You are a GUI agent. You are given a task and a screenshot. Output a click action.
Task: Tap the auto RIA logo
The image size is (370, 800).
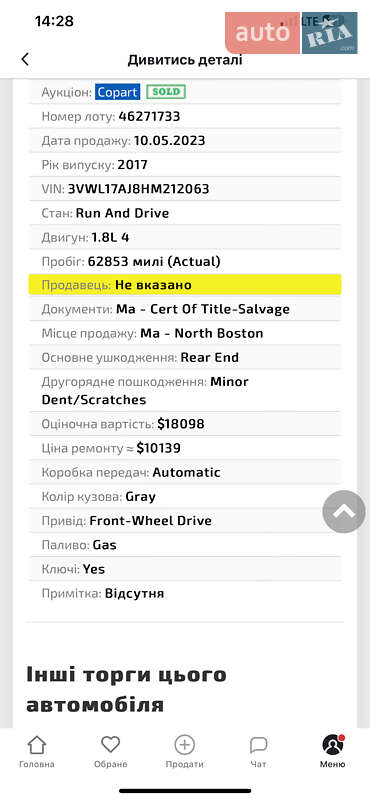[291, 33]
